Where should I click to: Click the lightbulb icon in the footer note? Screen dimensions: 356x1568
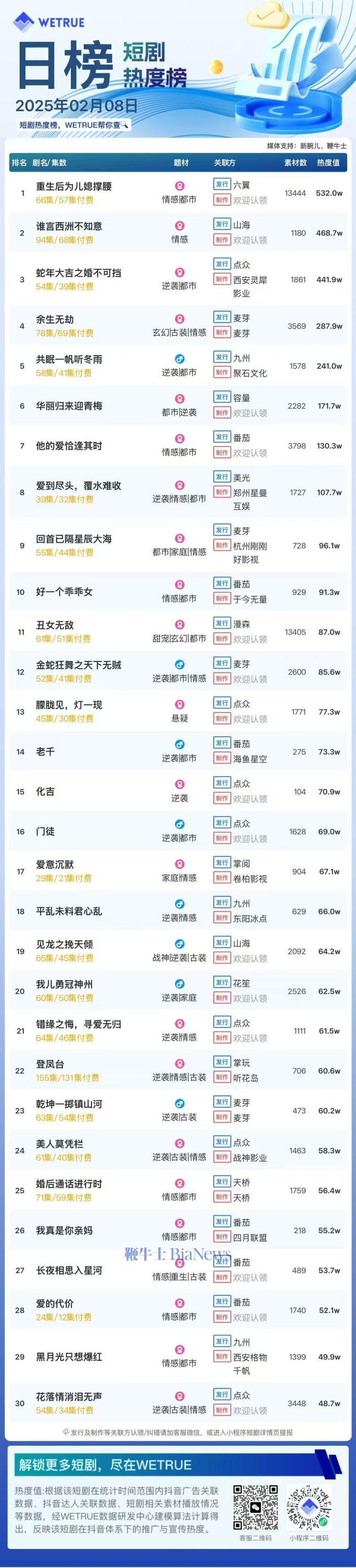pyautogui.click(x=66, y=1432)
